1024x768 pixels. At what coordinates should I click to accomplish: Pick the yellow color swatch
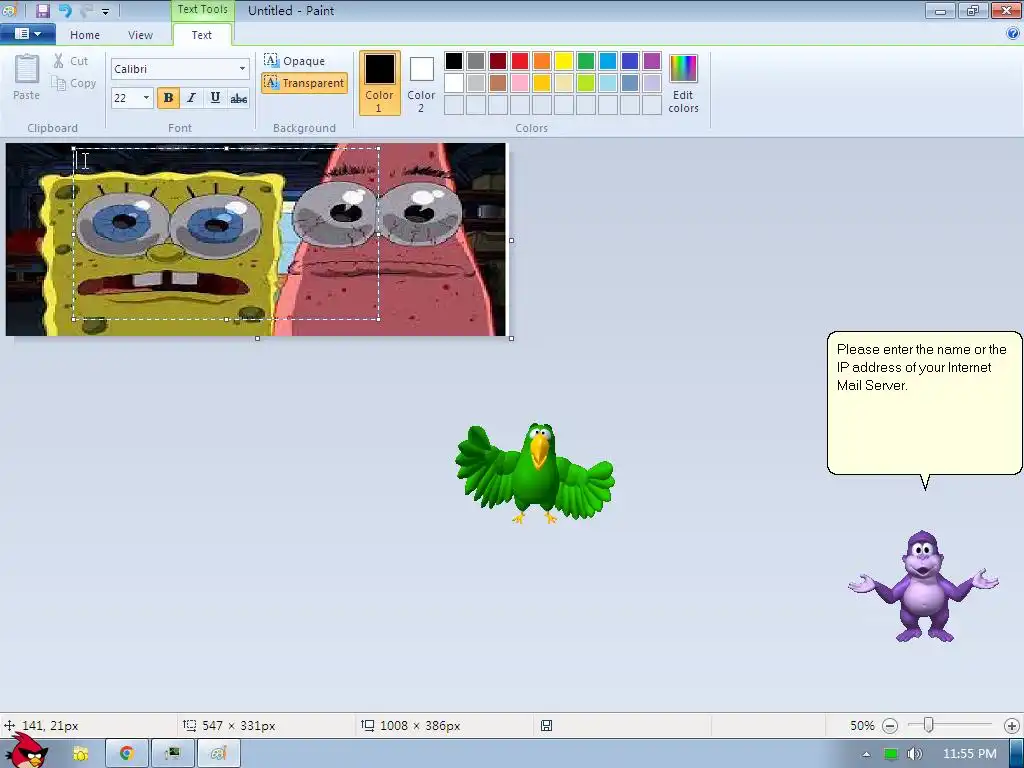click(x=564, y=61)
